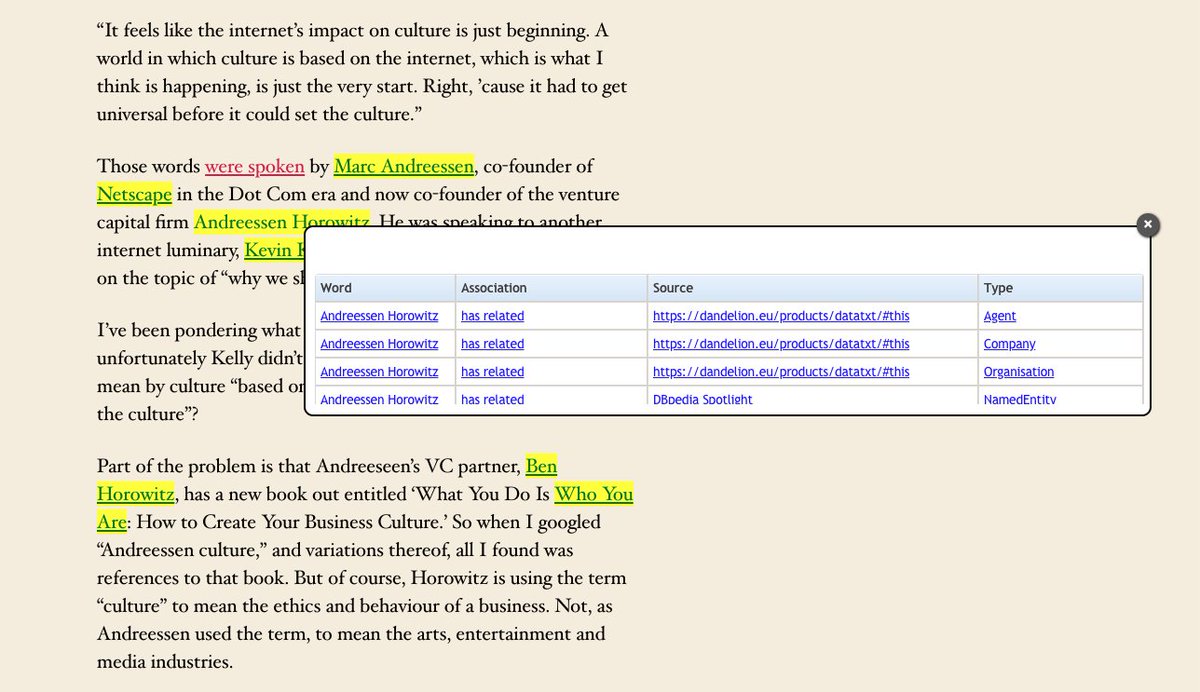Click the 'NamedEntity' type link

pyautogui.click(x=1020, y=399)
